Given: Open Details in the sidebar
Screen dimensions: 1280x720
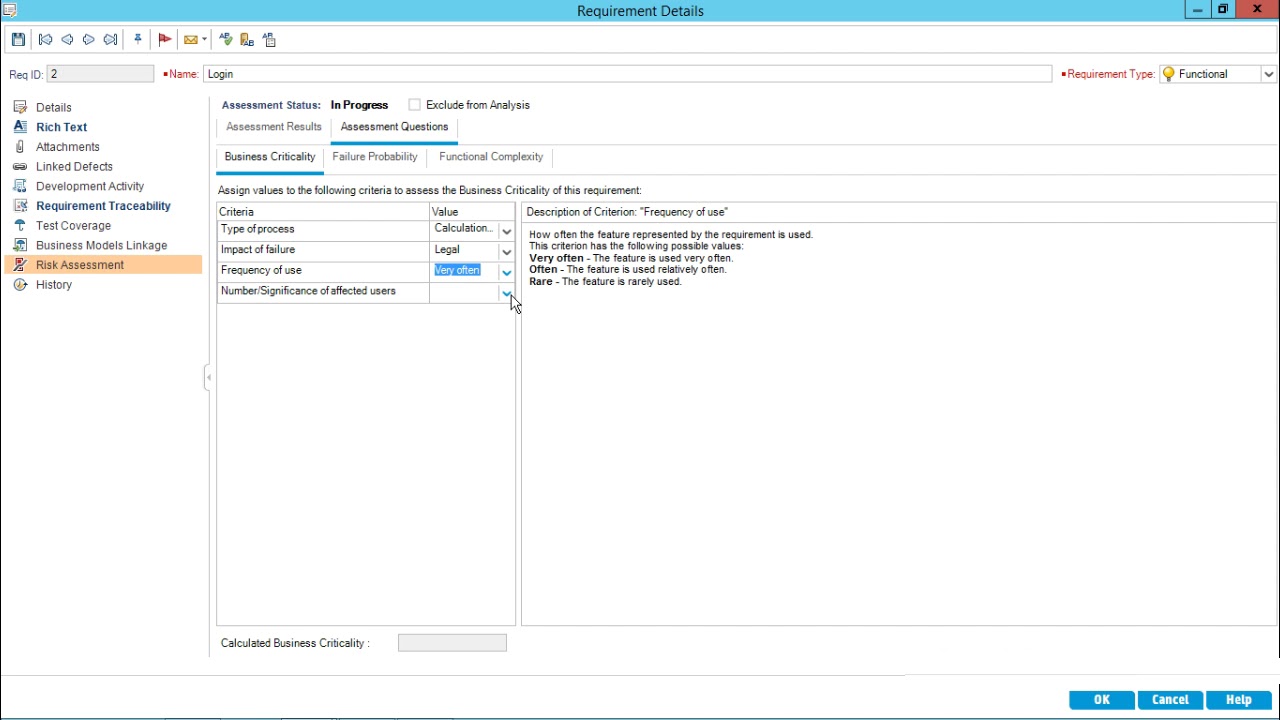Looking at the screenshot, I should pos(54,107).
